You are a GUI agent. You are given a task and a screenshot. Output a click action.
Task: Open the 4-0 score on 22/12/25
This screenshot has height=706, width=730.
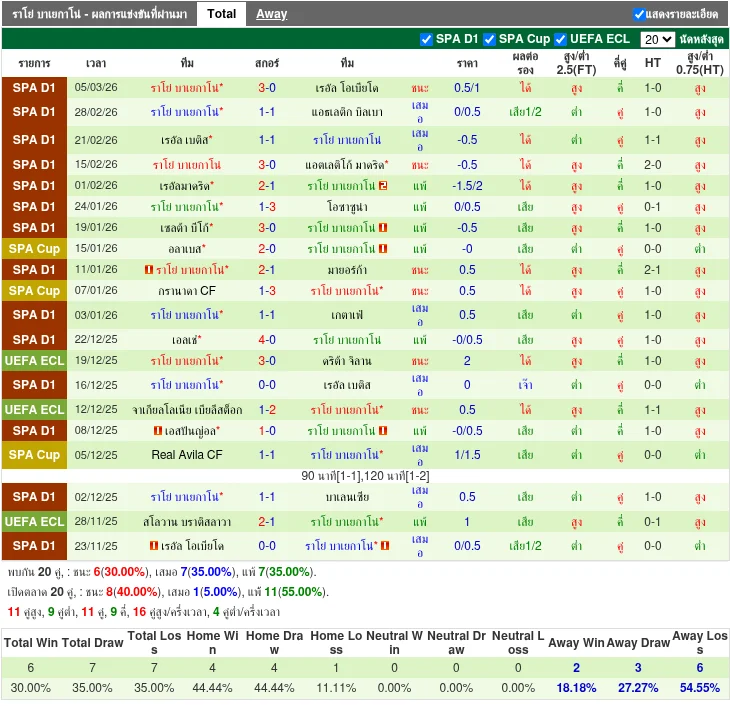click(267, 339)
